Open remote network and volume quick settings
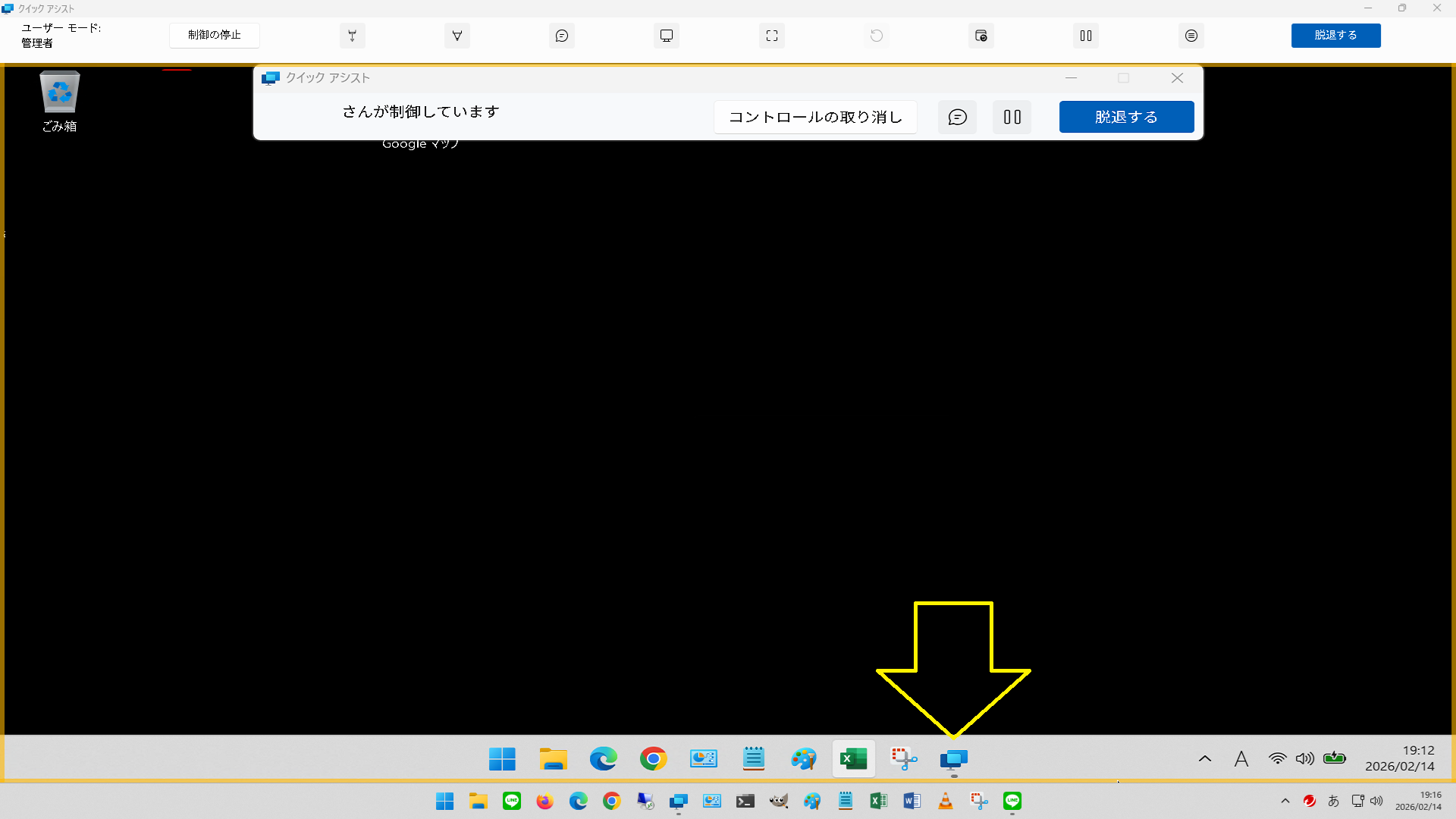Screen dimensions: 1456x819 pos(1291,758)
